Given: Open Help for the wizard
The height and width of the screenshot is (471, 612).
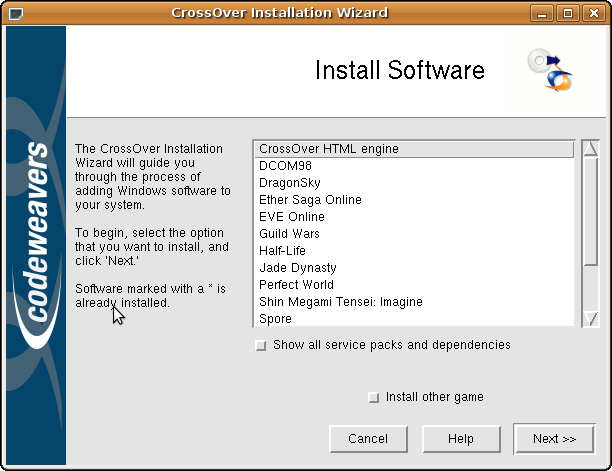Looking at the screenshot, I should [x=461, y=439].
